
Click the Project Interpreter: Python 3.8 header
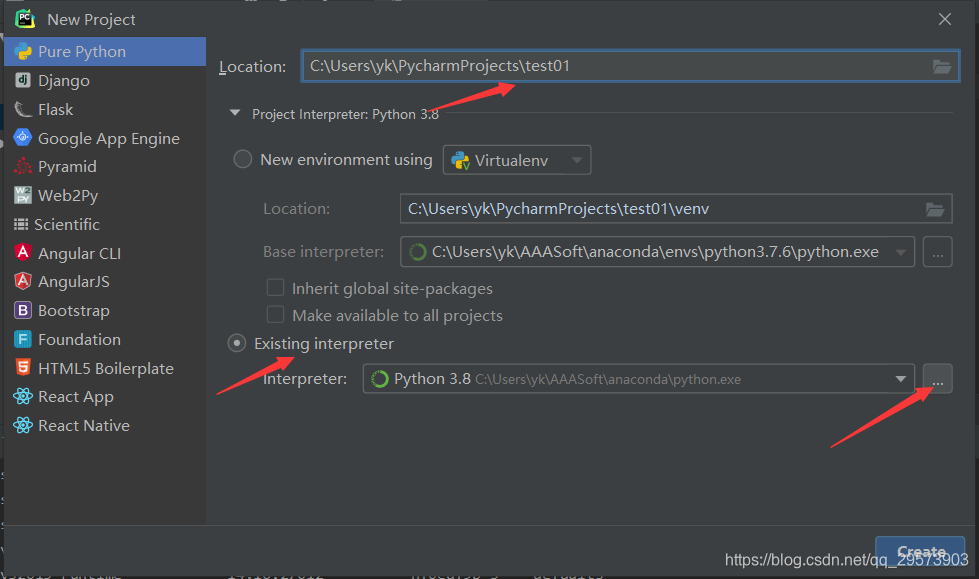point(345,114)
